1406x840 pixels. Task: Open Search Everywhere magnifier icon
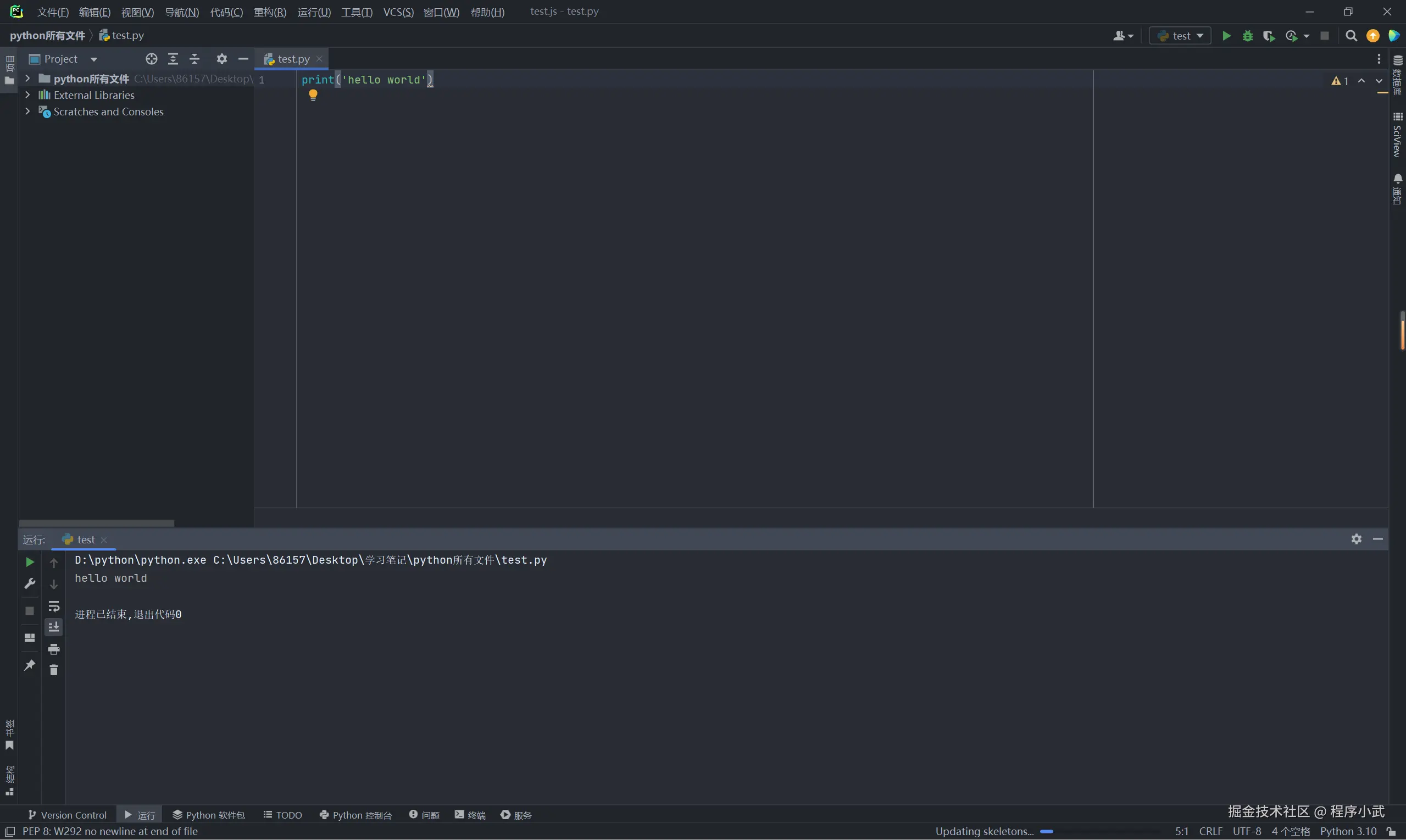click(1351, 36)
